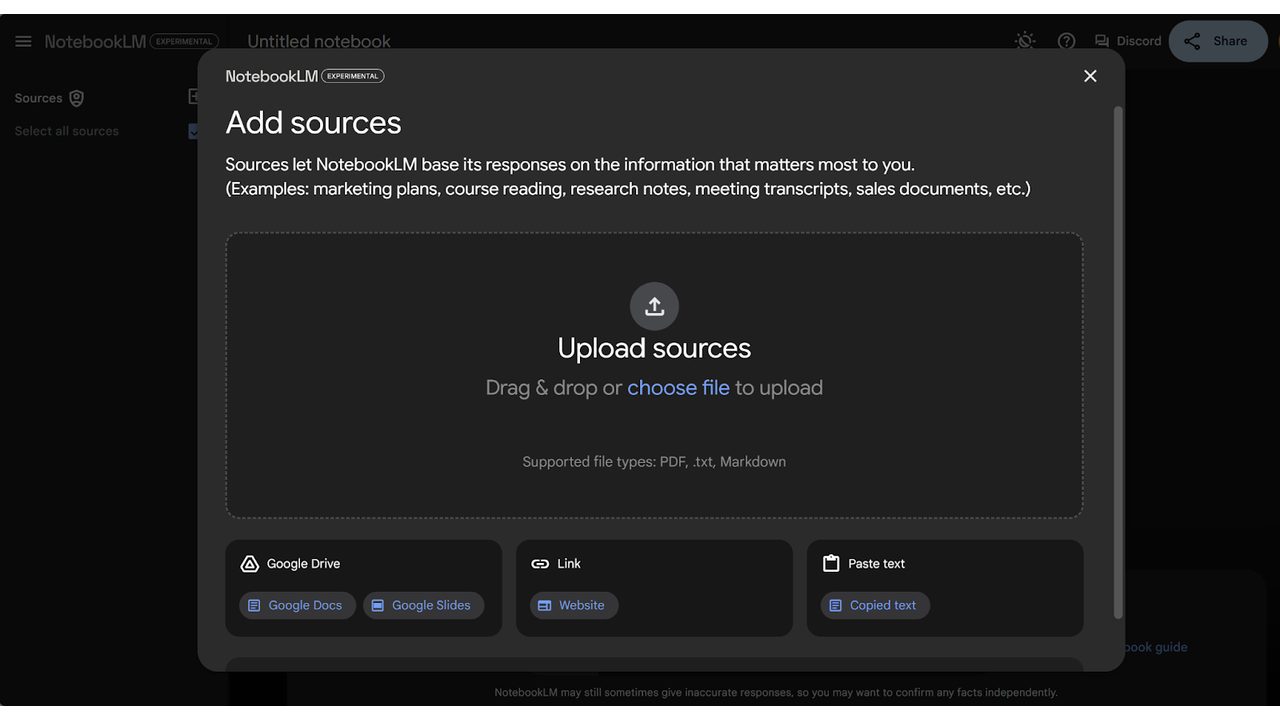Click the dialog vertical scrollbar
Viewport: 1280px width, 720px height.
[1118, 362]
